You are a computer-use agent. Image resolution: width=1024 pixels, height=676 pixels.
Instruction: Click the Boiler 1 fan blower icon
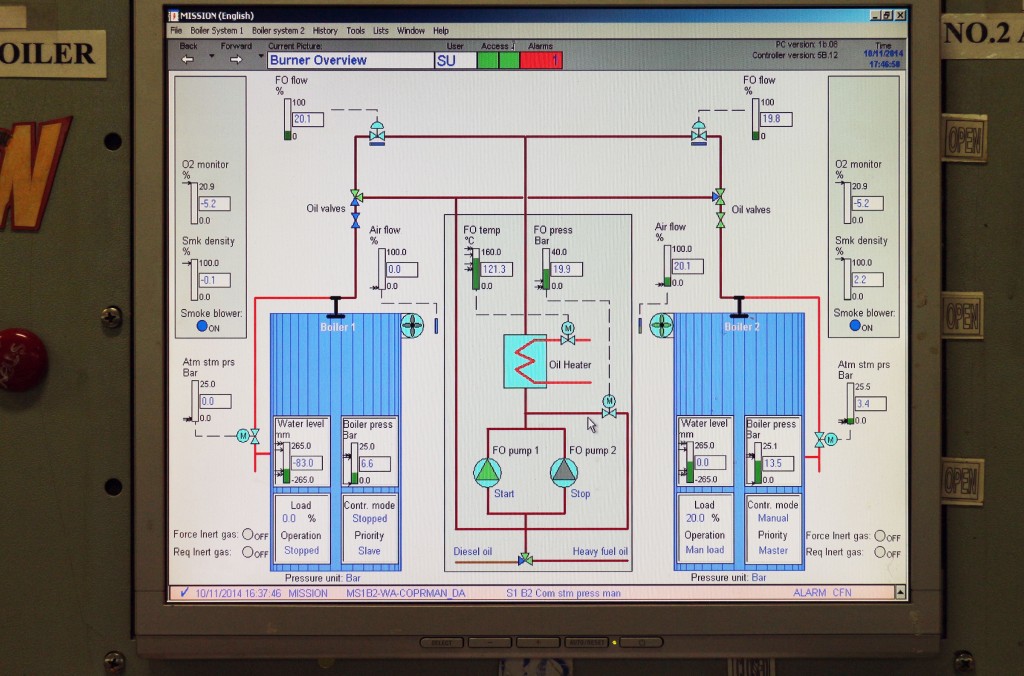coord(413,325)
